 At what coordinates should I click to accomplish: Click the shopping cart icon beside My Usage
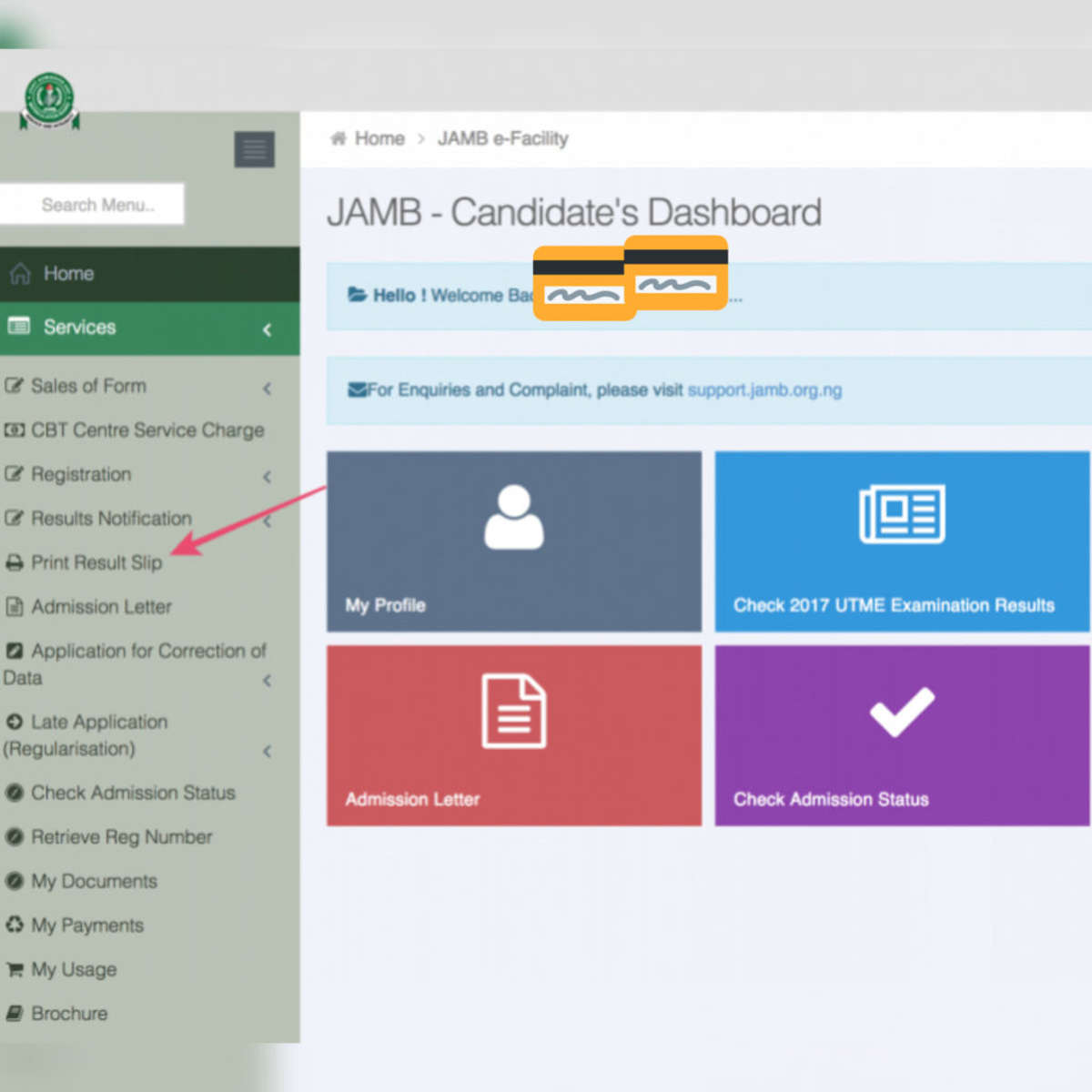15,970
